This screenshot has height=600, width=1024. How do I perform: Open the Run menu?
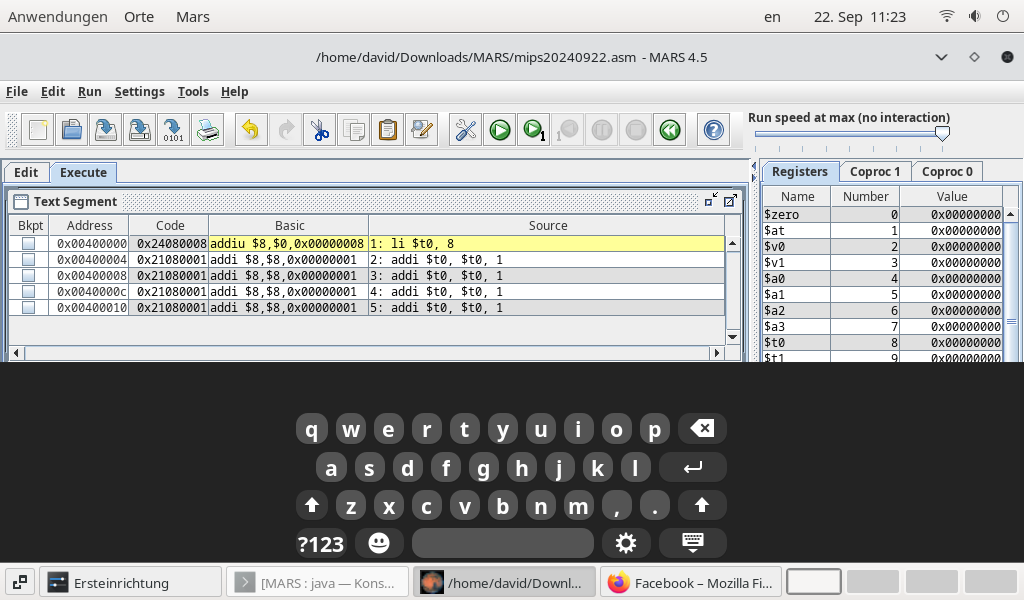[x=89, y=91]
